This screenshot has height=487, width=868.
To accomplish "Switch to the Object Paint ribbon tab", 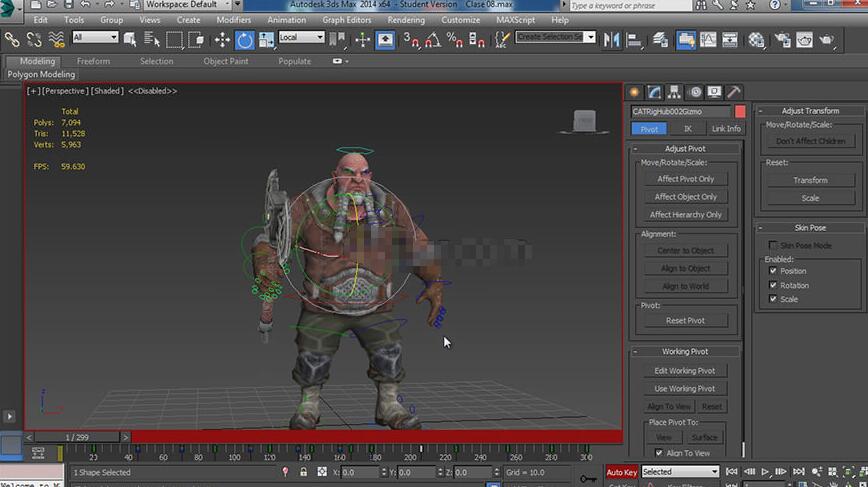I will [x=225, y=61].
